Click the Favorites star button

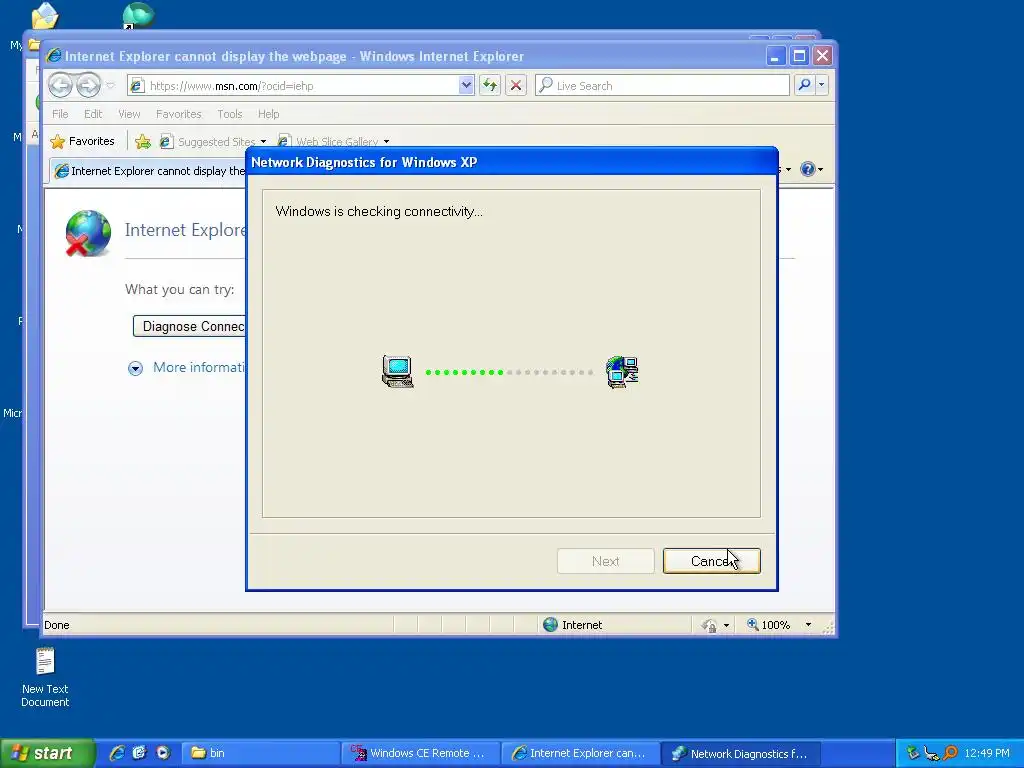(82, 141)
